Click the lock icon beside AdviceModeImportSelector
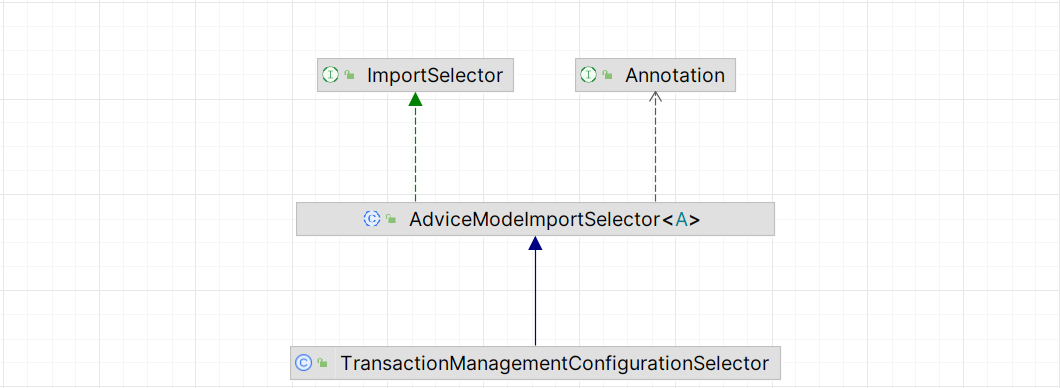1060x388 pixels. coord(391,219)
